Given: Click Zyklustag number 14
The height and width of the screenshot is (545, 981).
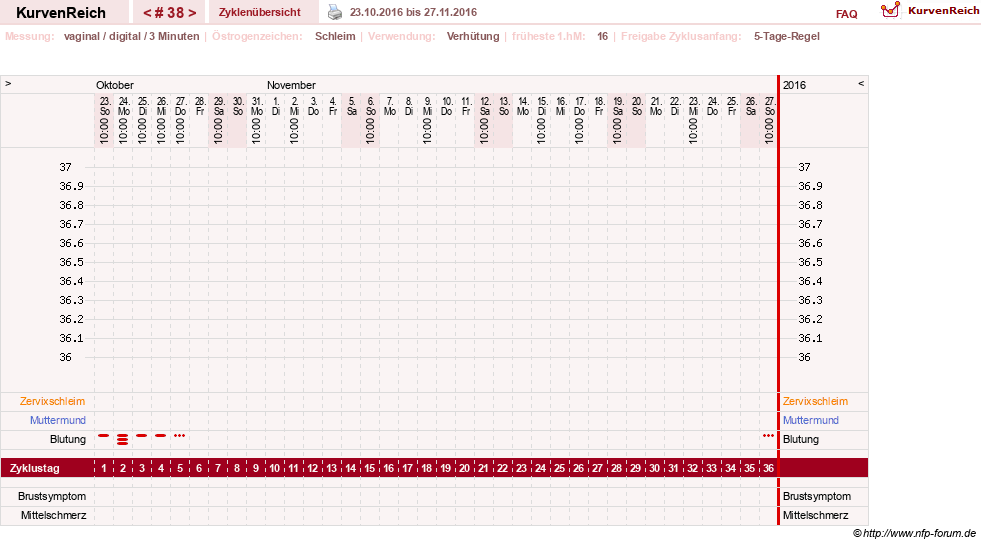Looking at the screenshot, I should tap(350, 468).
